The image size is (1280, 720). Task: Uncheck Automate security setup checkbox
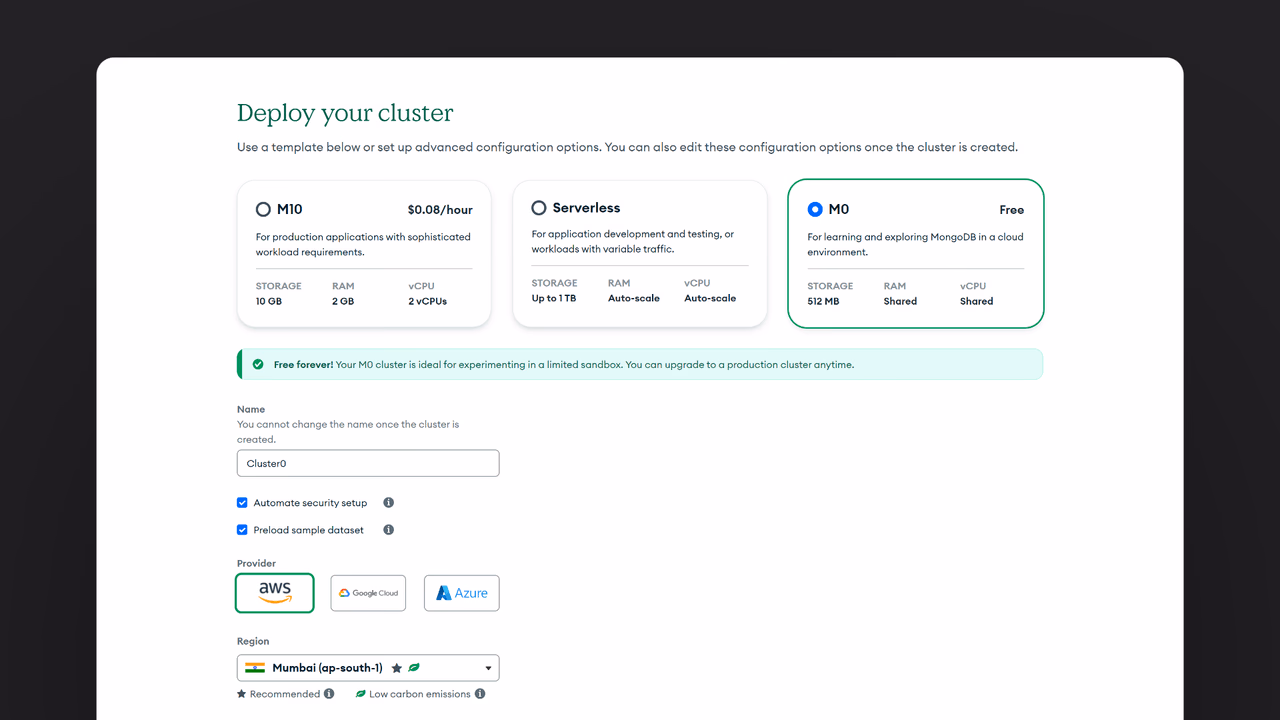tap(242, 503)
